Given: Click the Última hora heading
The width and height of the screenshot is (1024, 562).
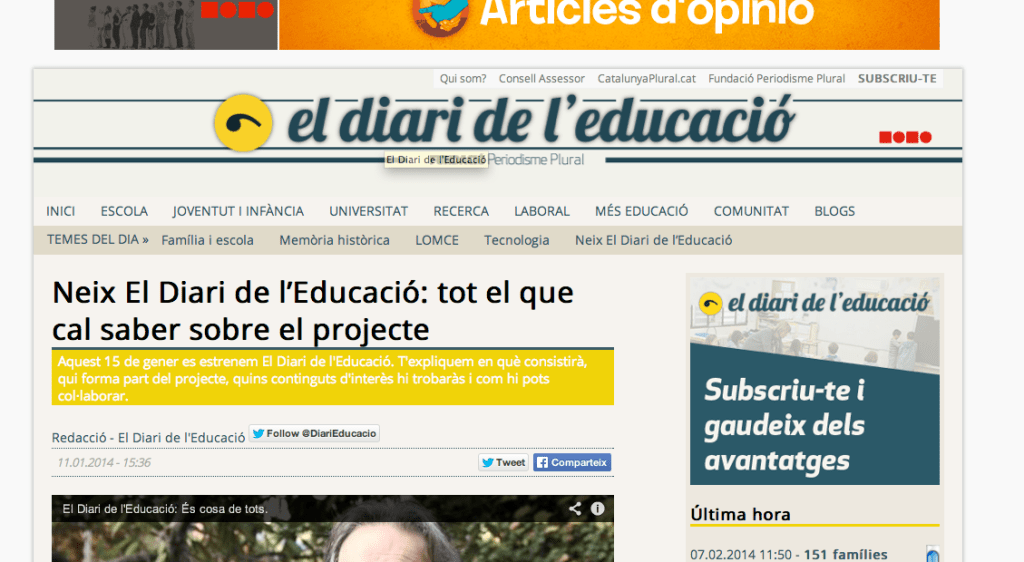Looking at the screenshot, I should click(741, 514).
